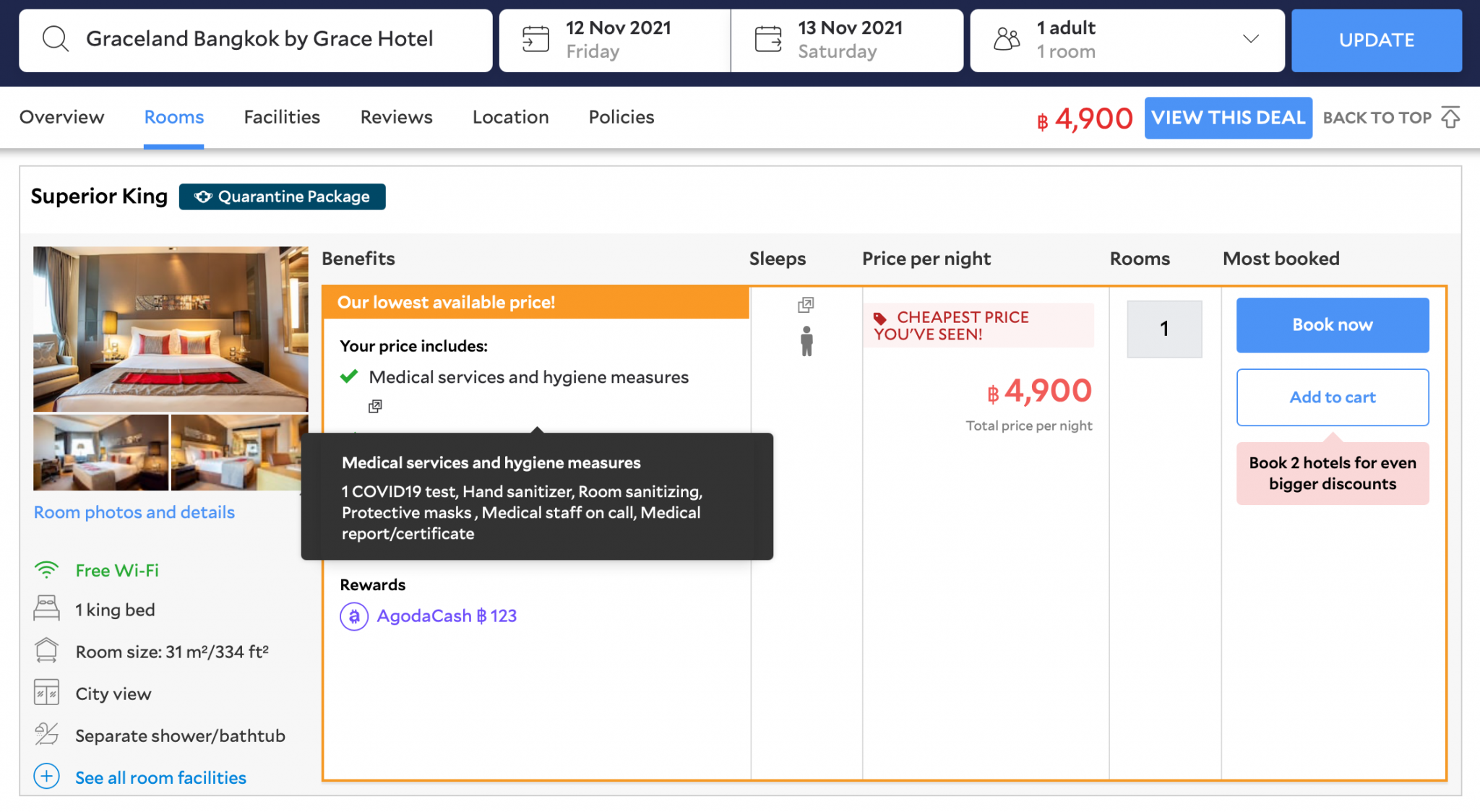
Task: Click the guests people icon
Action: tap(1007, 39)
